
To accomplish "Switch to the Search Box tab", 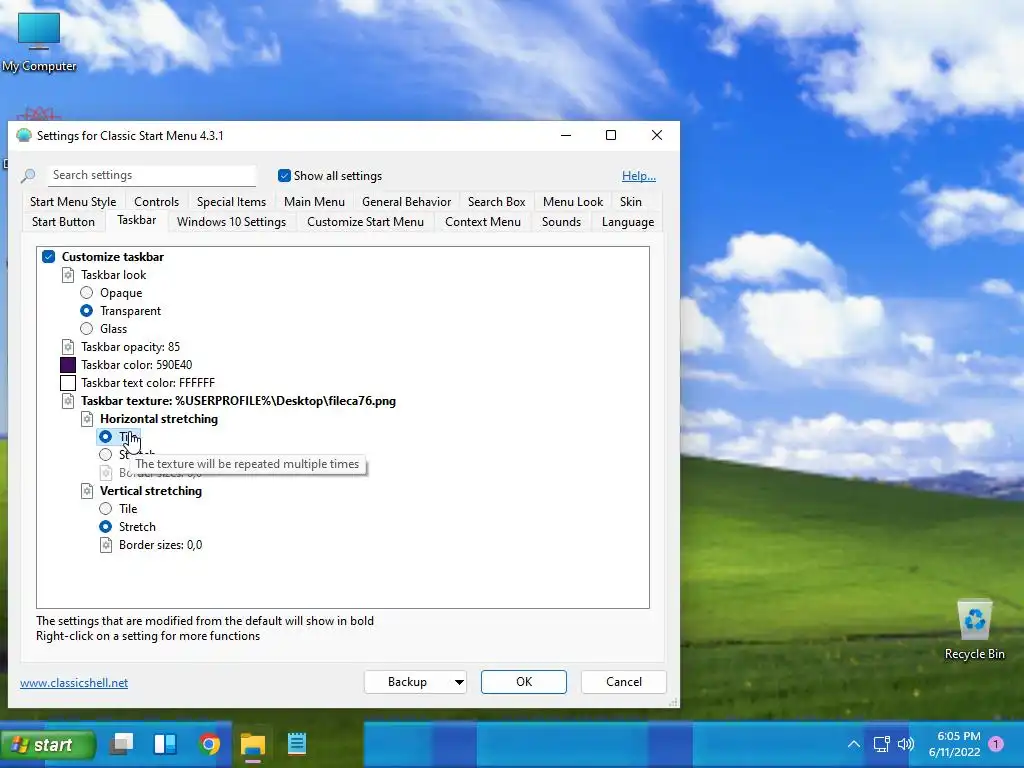I will (x=496, y=202).
